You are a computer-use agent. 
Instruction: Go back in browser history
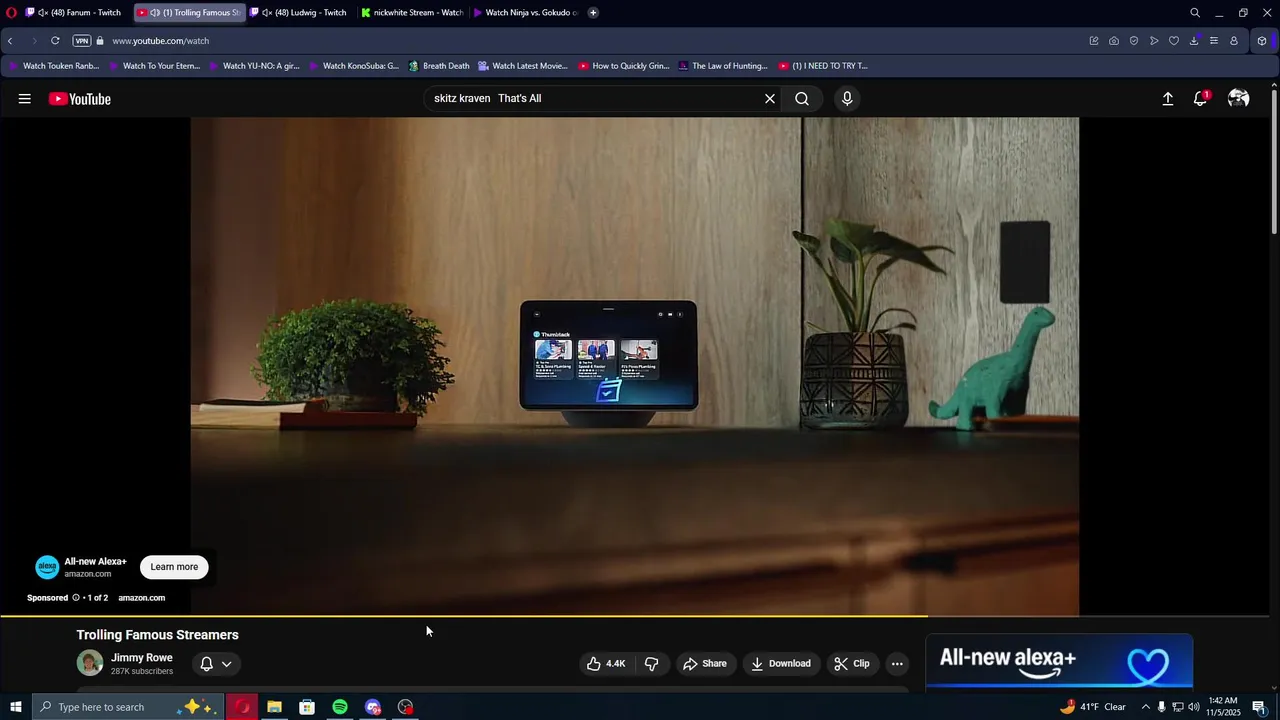(x=10, y=41)
